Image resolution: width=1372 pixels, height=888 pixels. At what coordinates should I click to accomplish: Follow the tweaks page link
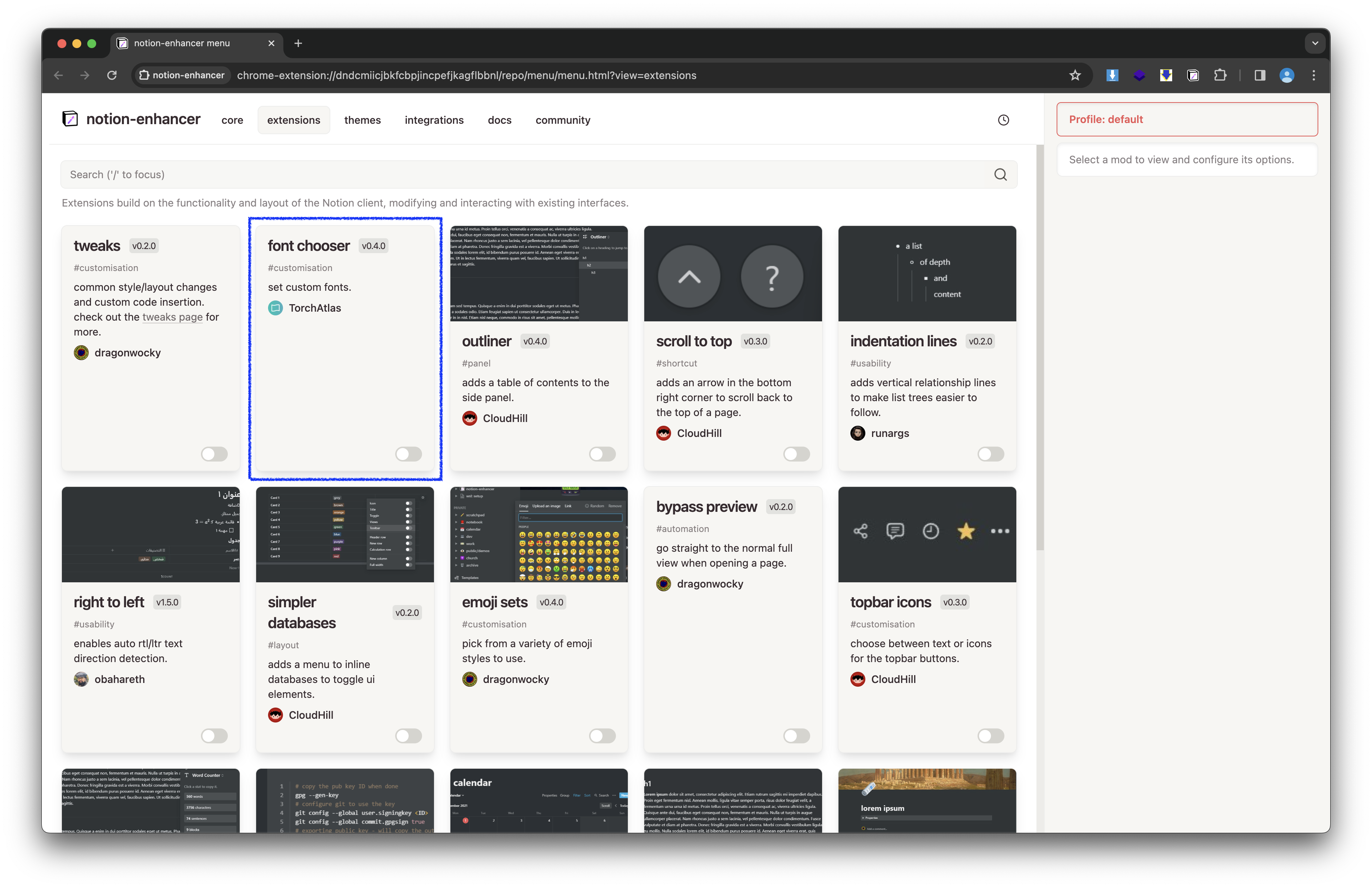click(172, 317)
